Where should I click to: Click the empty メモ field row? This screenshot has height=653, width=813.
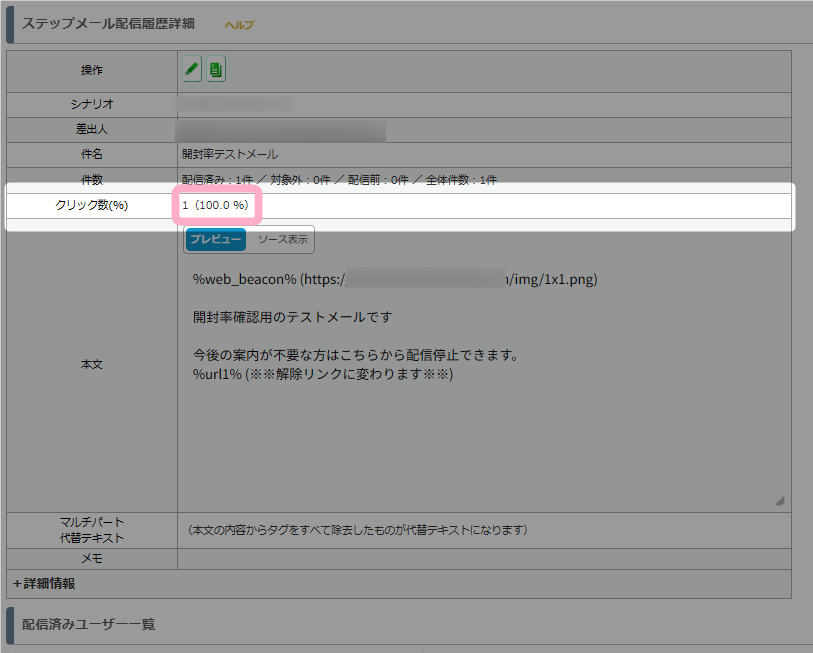pos(483,558)
